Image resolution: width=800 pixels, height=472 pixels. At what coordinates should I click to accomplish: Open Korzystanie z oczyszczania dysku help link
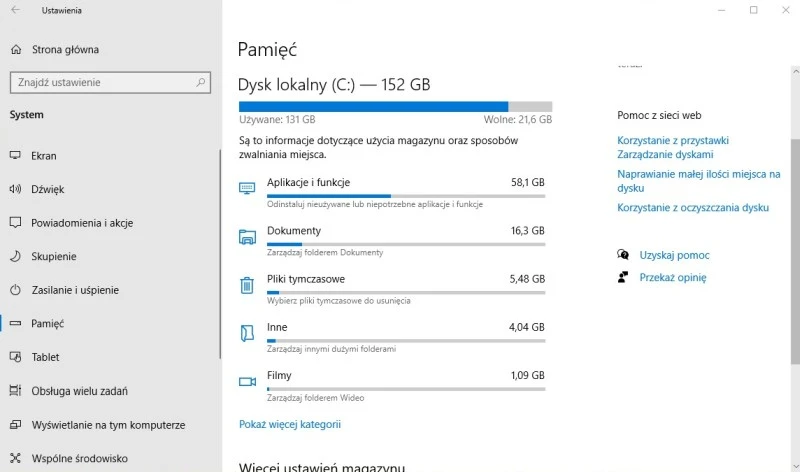click(x=693, y=208)
